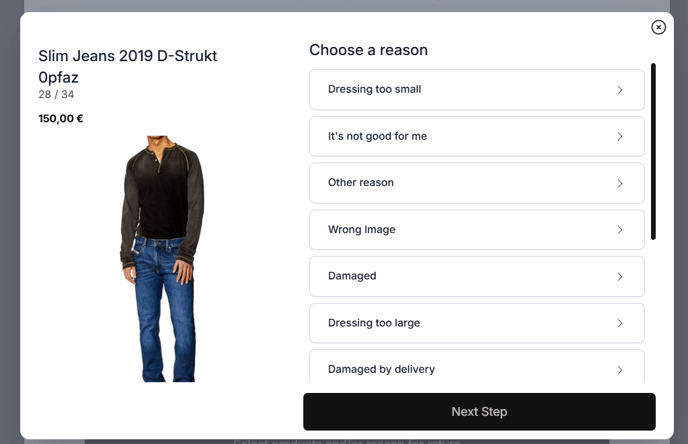Select Dressing too large reason text
The height and width of the screenshot is (444, 688).
point(374,323)
